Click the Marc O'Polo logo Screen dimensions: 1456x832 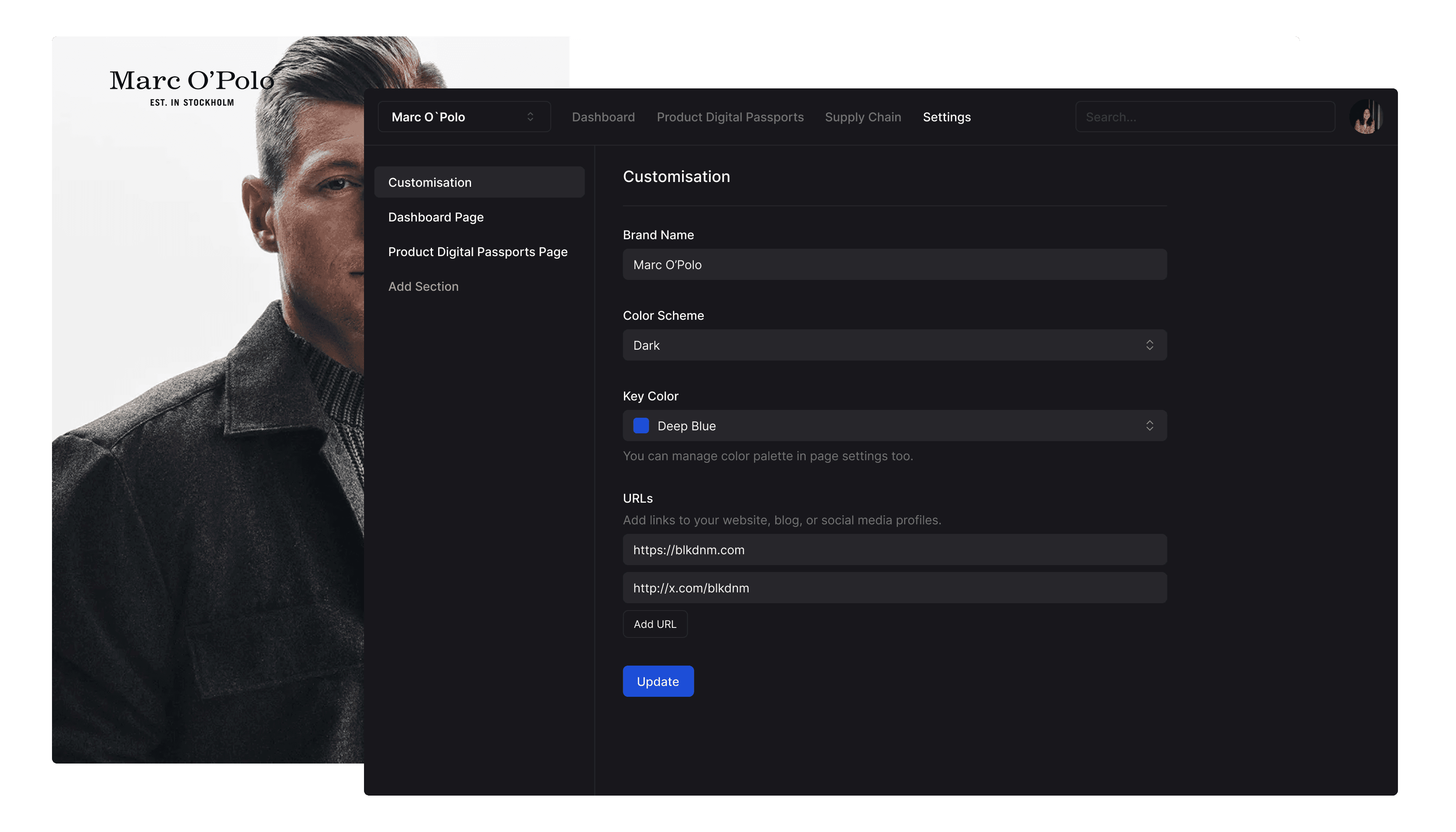pos(192,87)
